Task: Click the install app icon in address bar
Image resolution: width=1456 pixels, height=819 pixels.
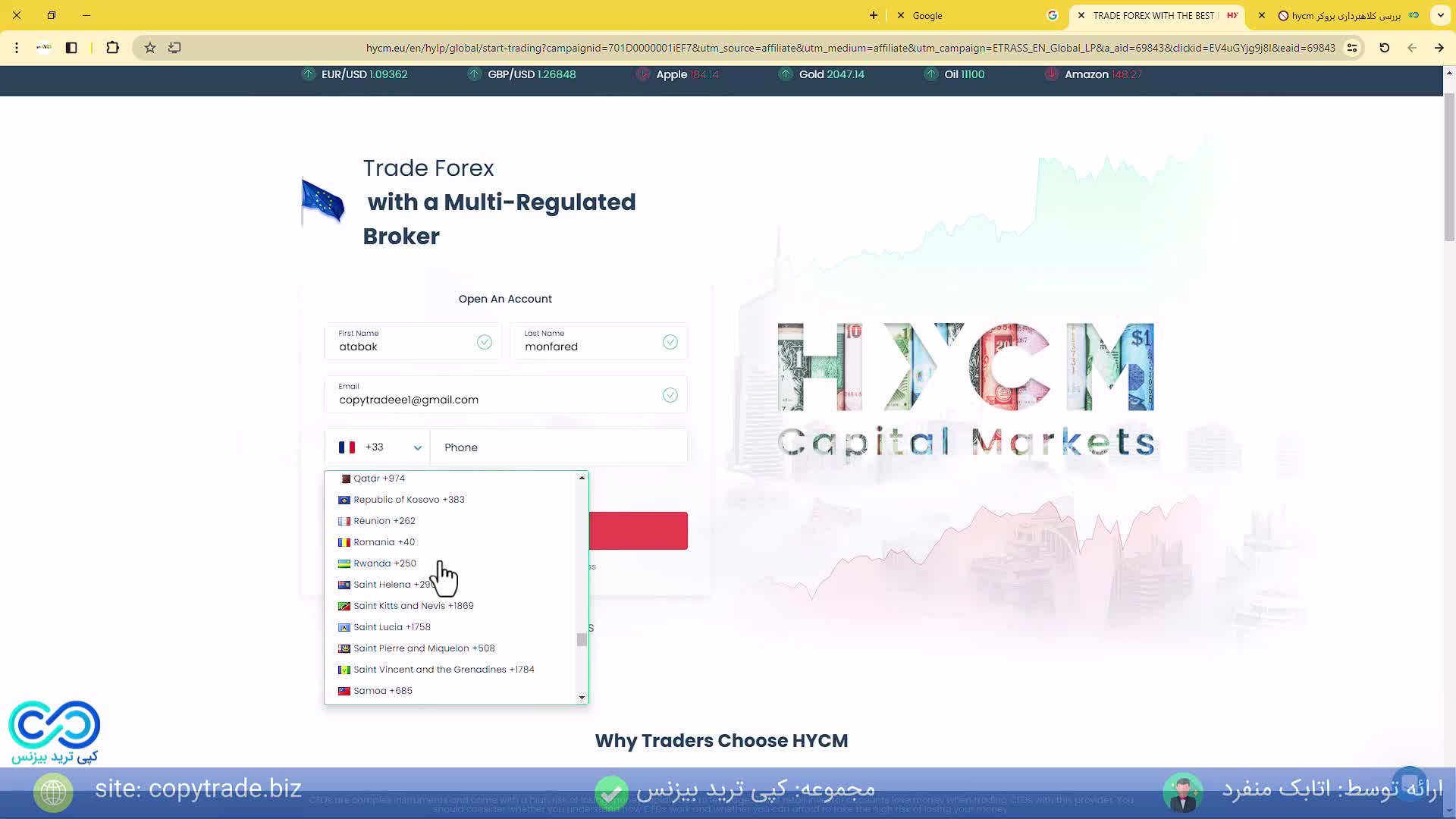Action: pos(174,48)
